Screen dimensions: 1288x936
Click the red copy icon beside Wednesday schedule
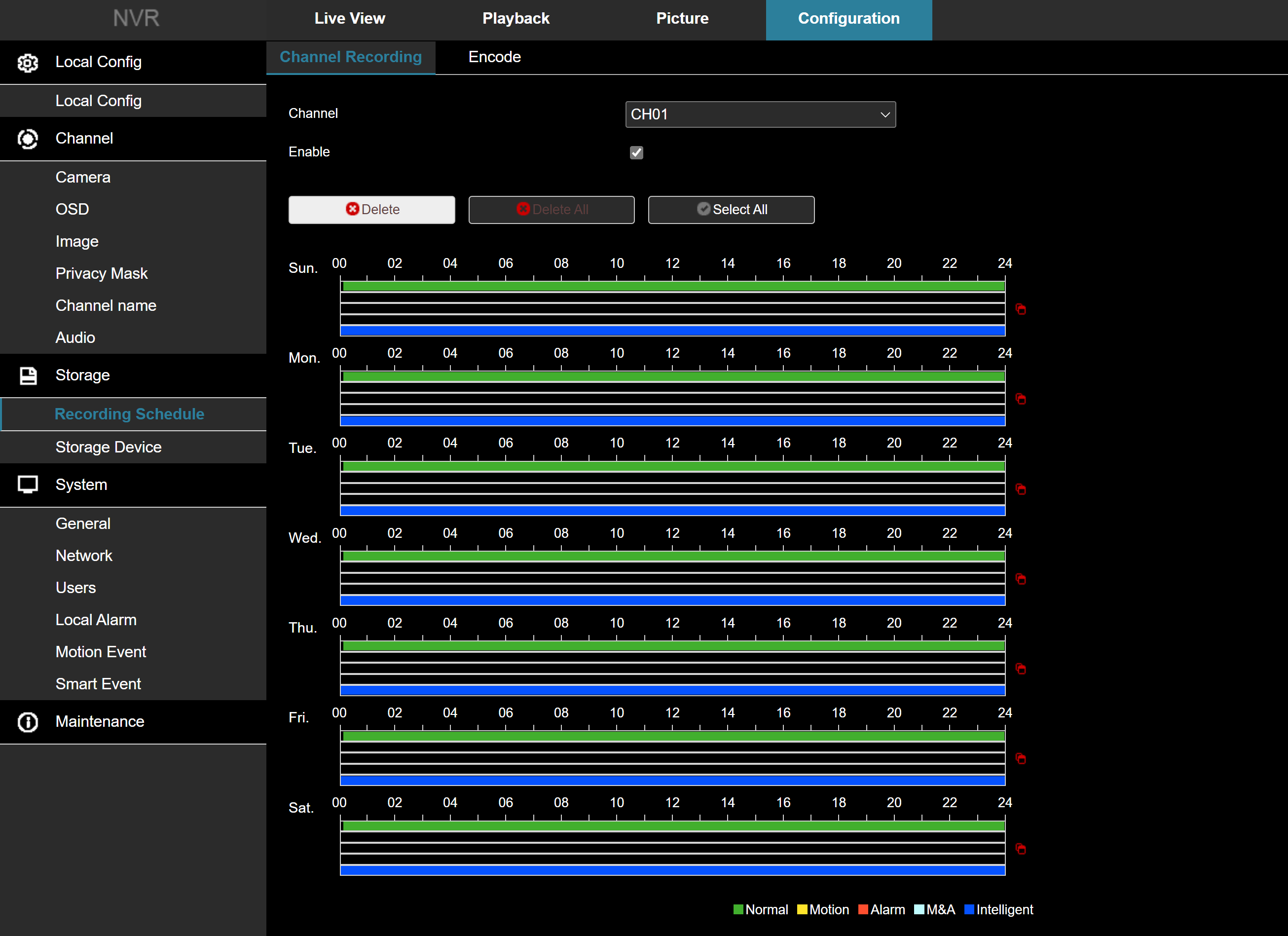1021,579
